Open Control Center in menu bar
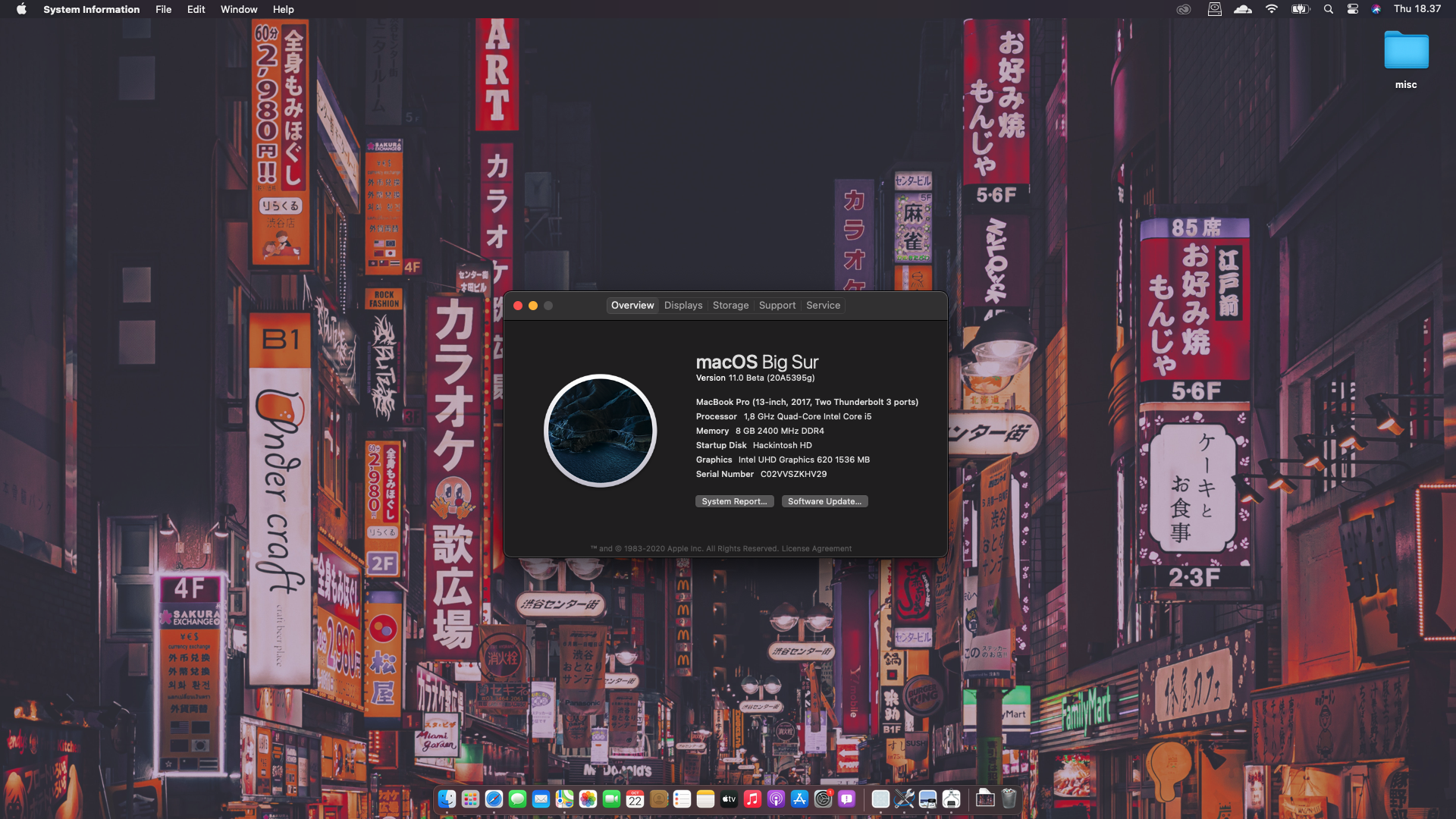Image resolution: width=1456 pixels, height=819 pixels. click(1352, 9)
